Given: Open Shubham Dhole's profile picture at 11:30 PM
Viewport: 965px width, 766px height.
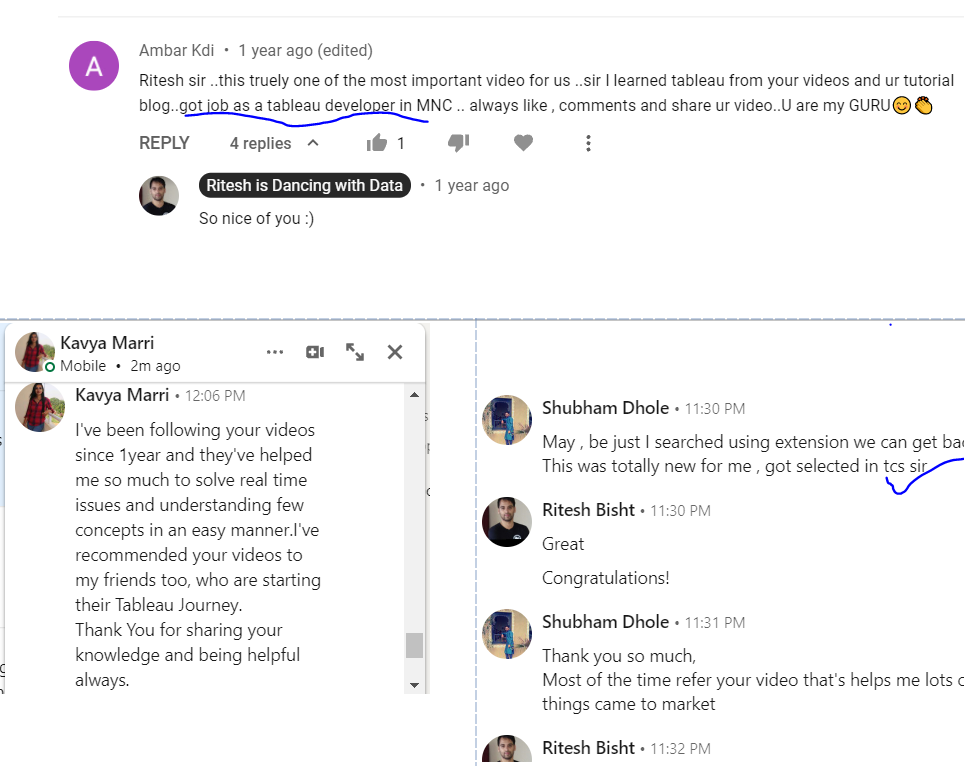Looking at the screenshot, I should pyautogui.click(x=507, y=420).
